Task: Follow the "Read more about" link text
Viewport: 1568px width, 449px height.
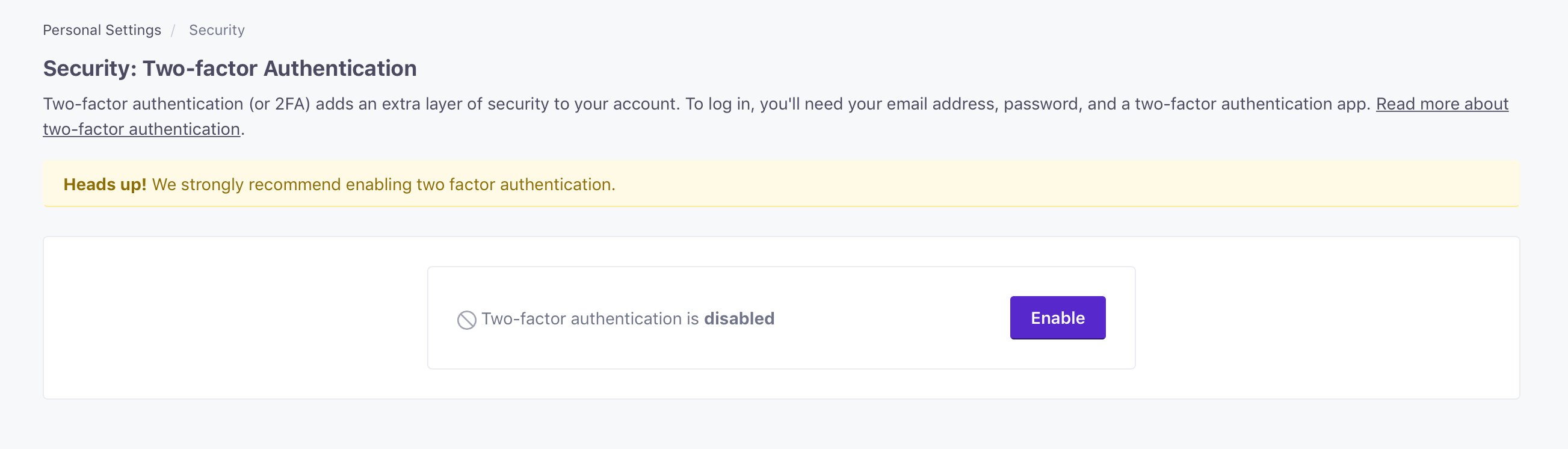Action: coord(1442,104)
